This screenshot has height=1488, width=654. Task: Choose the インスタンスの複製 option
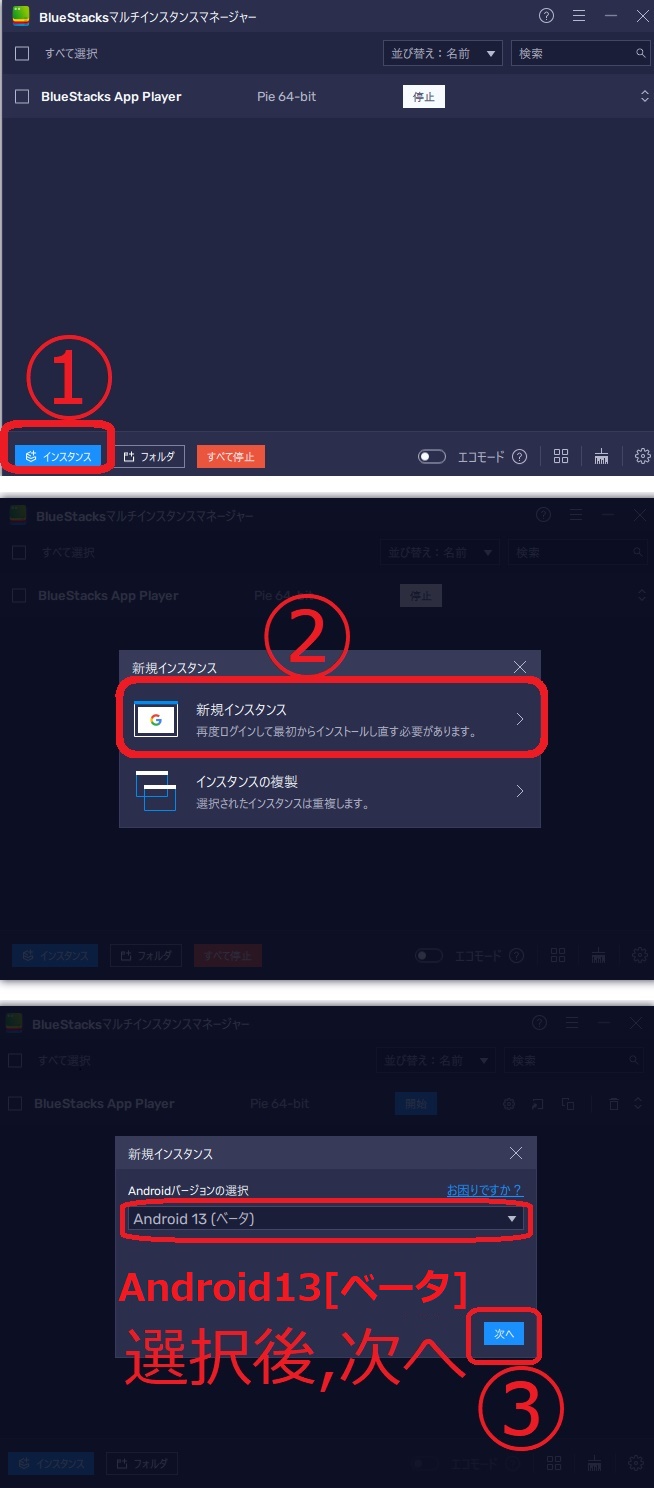pos(329,791)
